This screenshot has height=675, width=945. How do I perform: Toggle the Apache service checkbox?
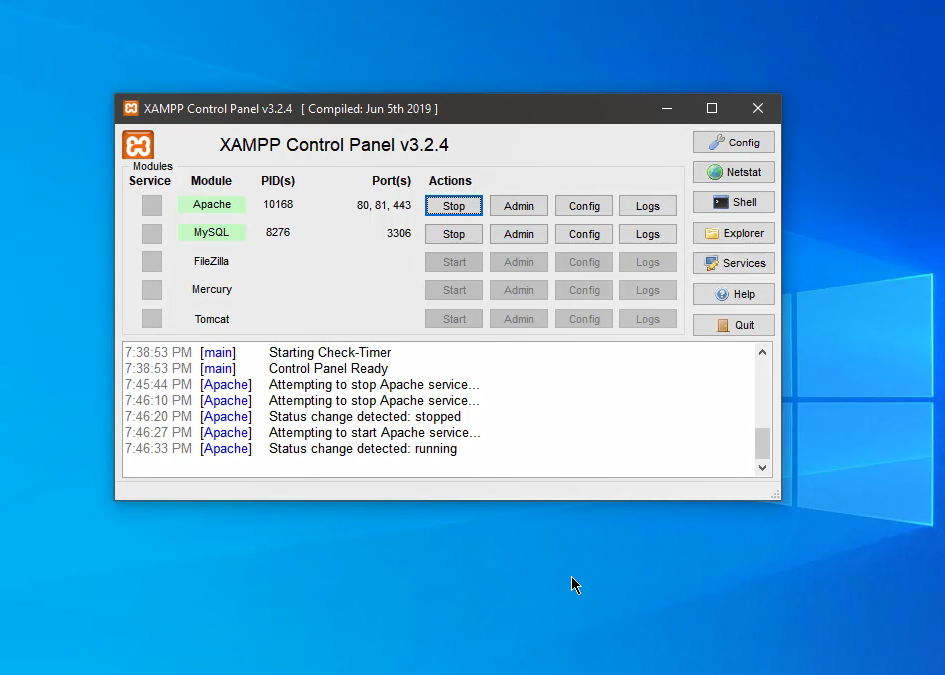click(x=152, y=205)
